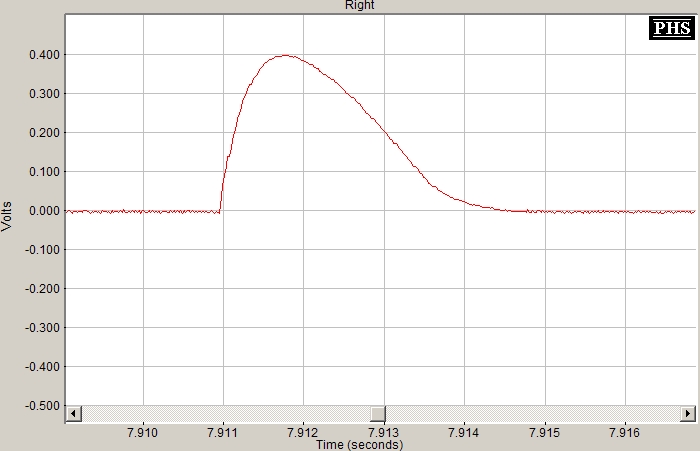Click the -0.500 volts axis value
The width and height of the screenshot is (700, 451).
pyautogui.click(x=42, y=406)
